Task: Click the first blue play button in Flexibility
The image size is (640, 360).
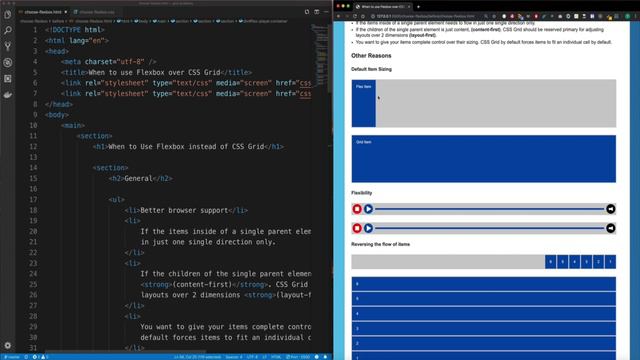Action: point(369,209)
